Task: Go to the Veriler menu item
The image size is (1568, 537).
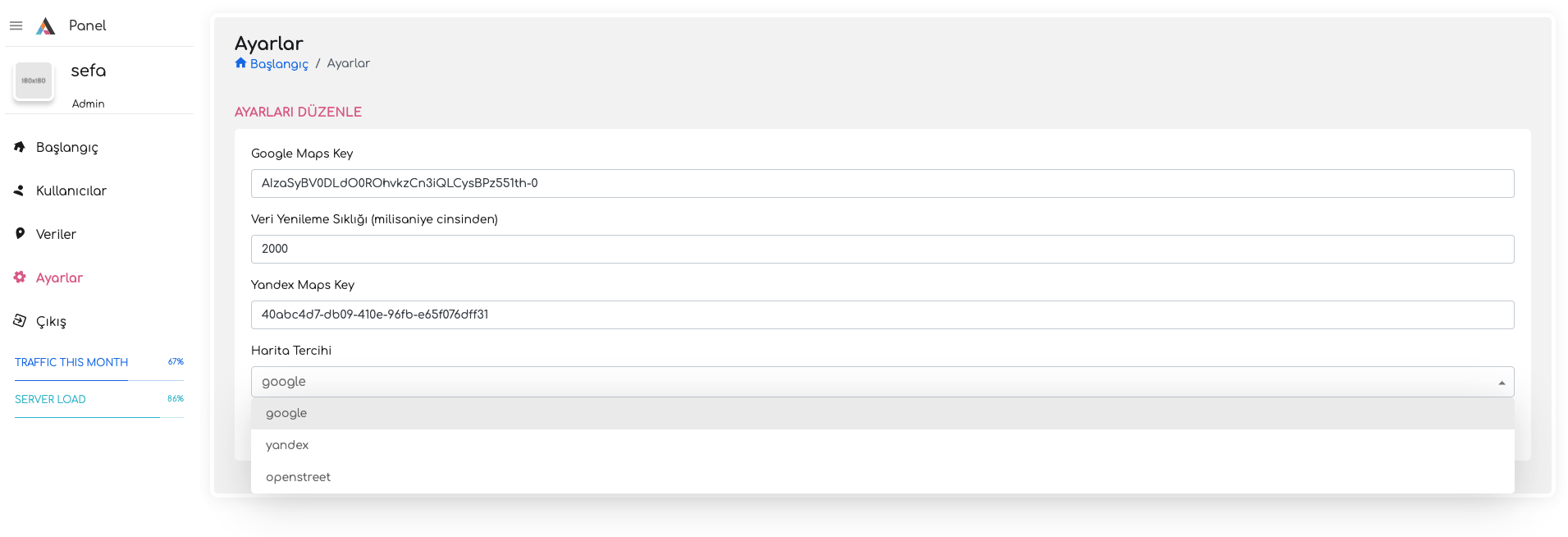Action: point(56,234)
